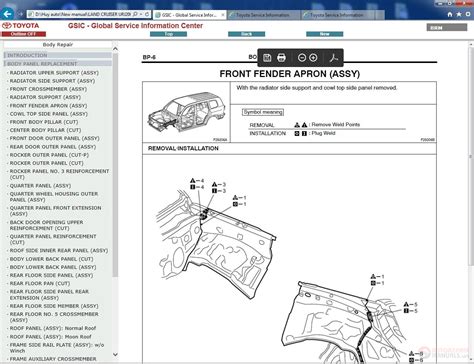The image size is (474, 364).
Task: Open CENTER BODY PILLAR (CUT)
Action: click(x=45, y=130)
